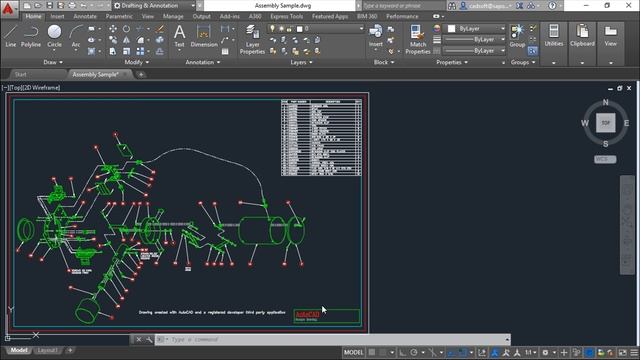Click the Group tool

pos(517,36)
